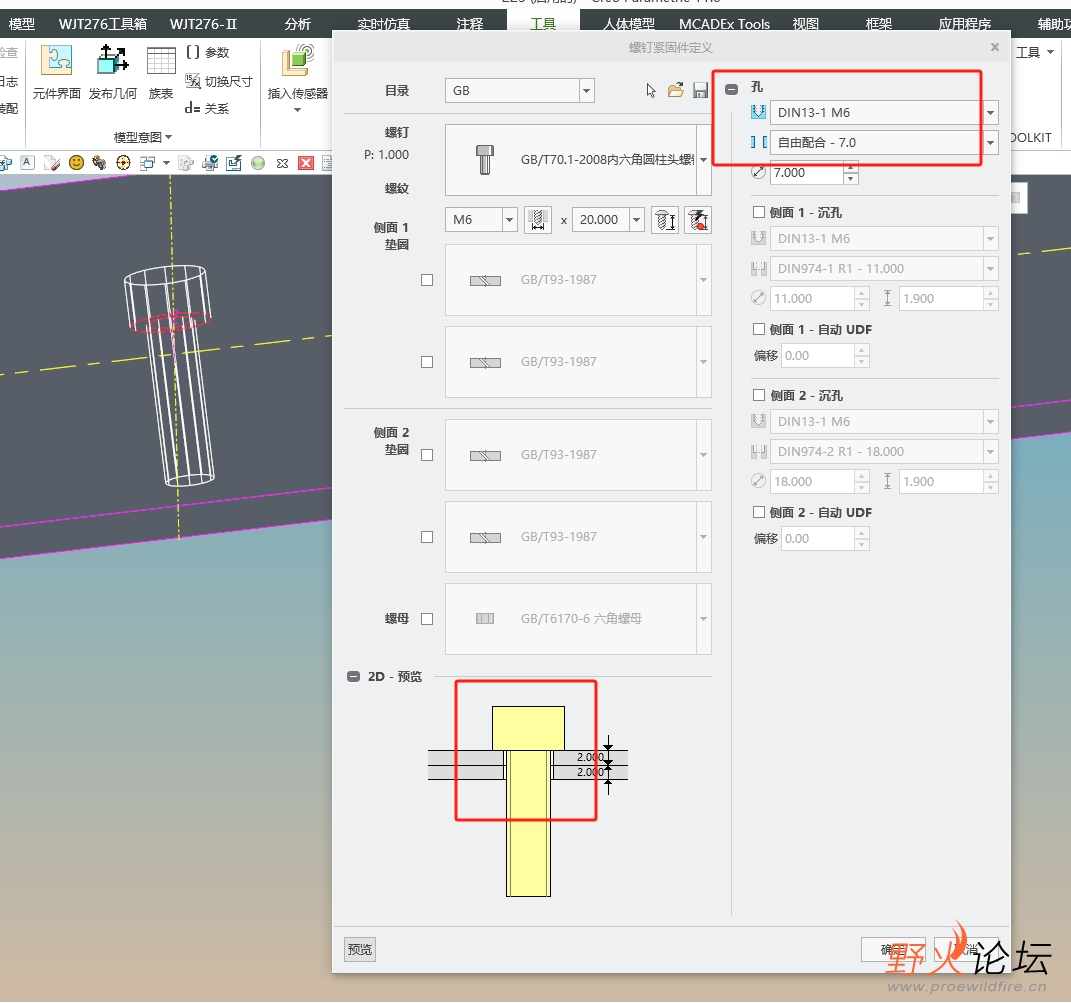The width and height of the screenshot is (1071, 1003).
Task: Enable the second 侧面 1 washer checkbox
Action: click(x=427, y=362)
